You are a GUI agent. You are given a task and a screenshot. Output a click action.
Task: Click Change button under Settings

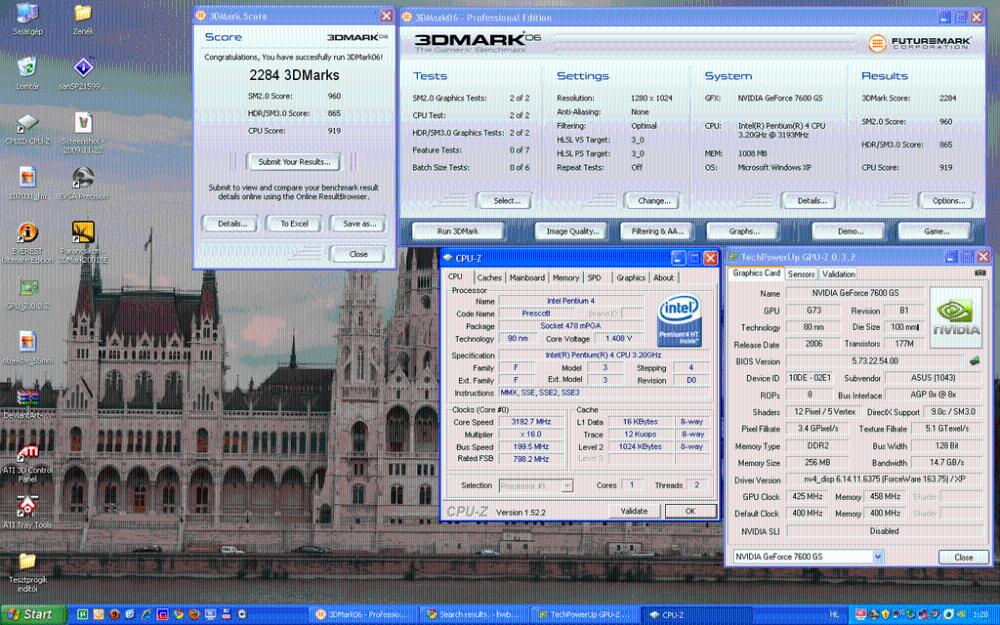coord(654,201)
